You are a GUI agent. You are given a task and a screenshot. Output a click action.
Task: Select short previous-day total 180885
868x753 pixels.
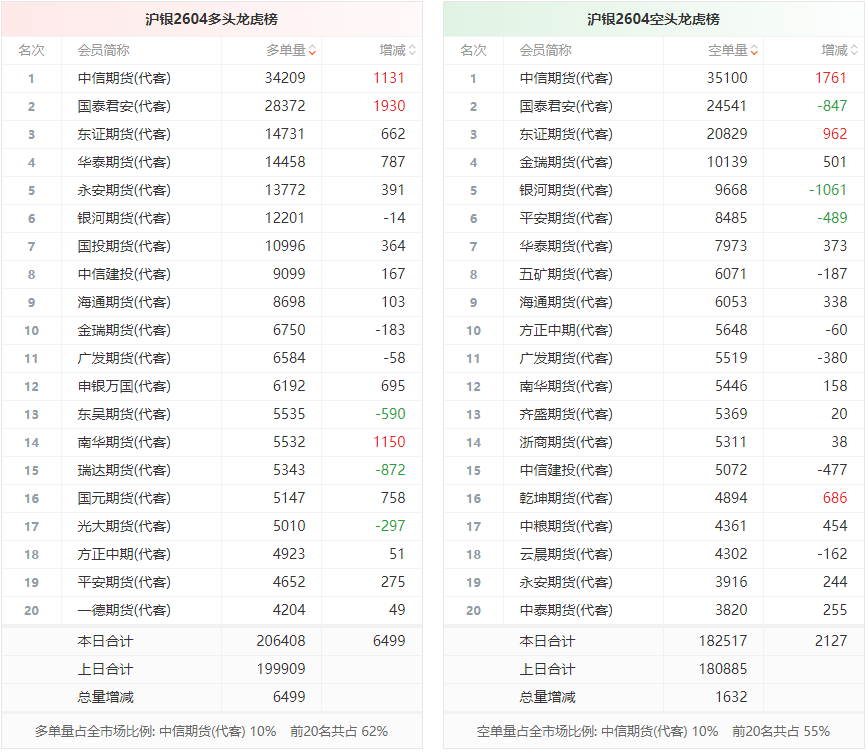722,669
